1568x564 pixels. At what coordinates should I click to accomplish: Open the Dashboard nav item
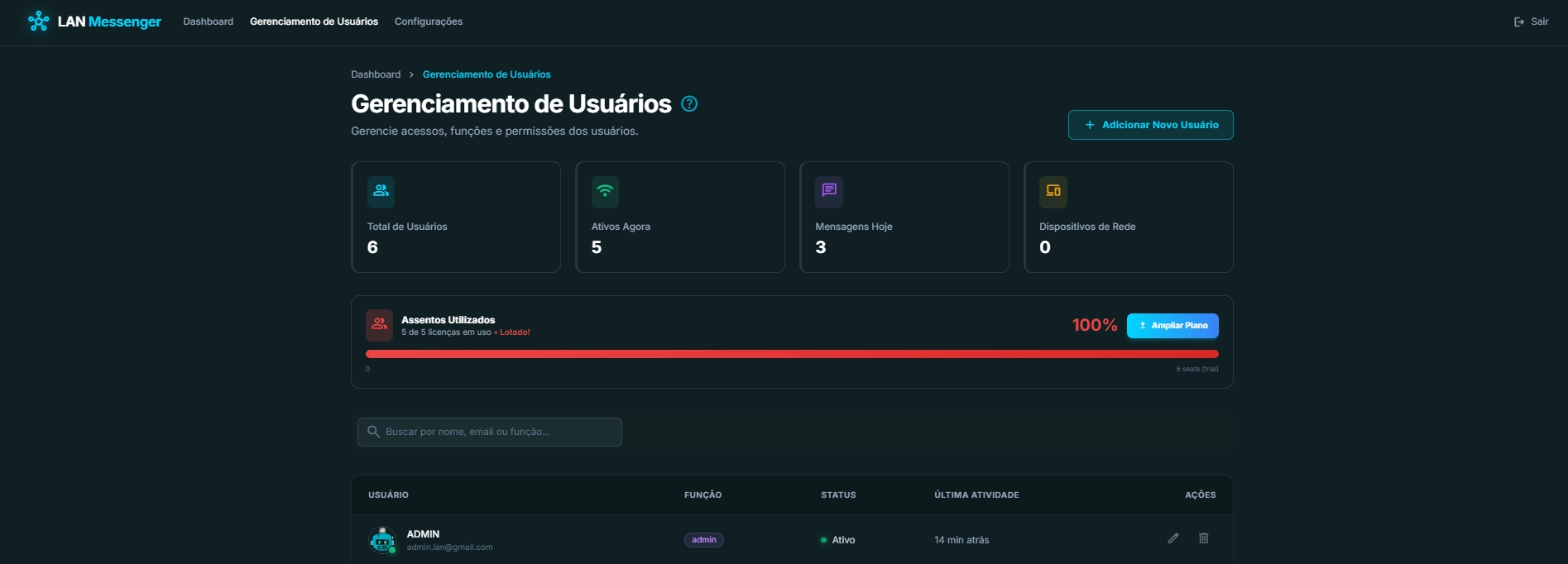click(209, 22)
